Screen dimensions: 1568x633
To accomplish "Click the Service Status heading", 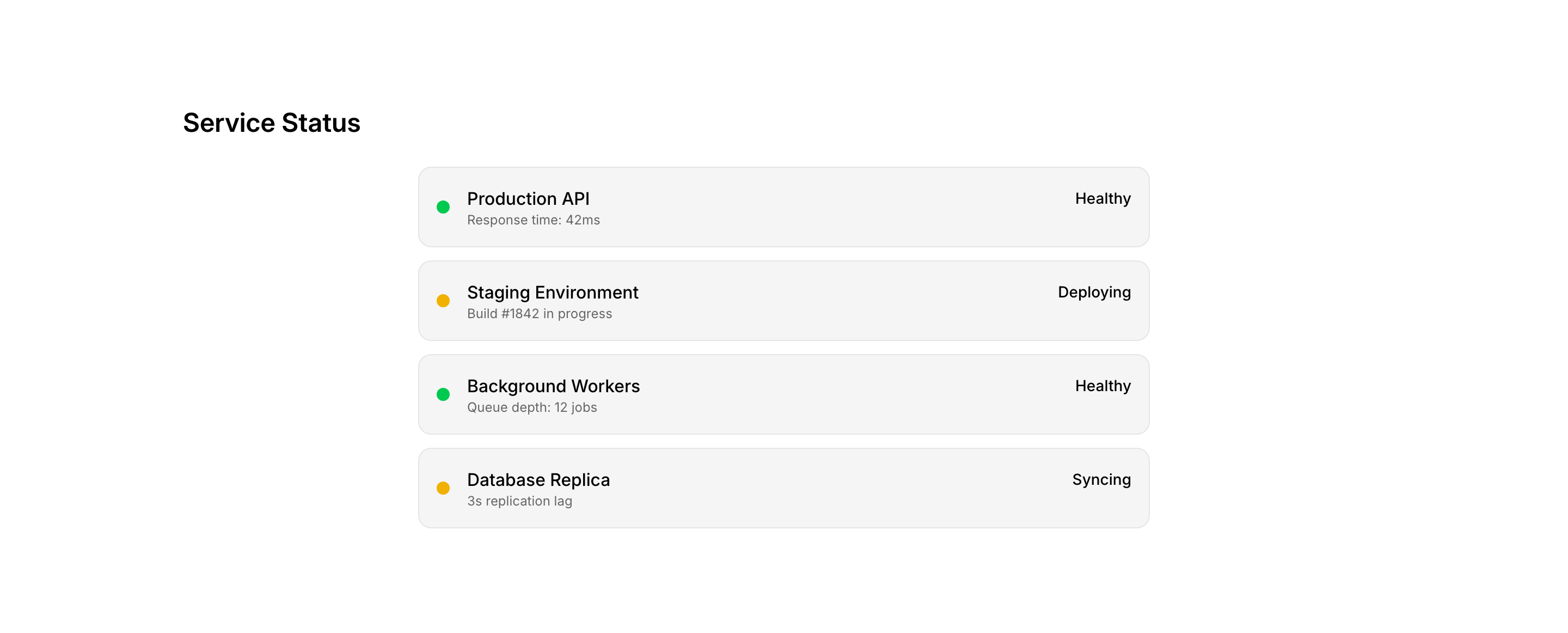I will click(272, 123).
